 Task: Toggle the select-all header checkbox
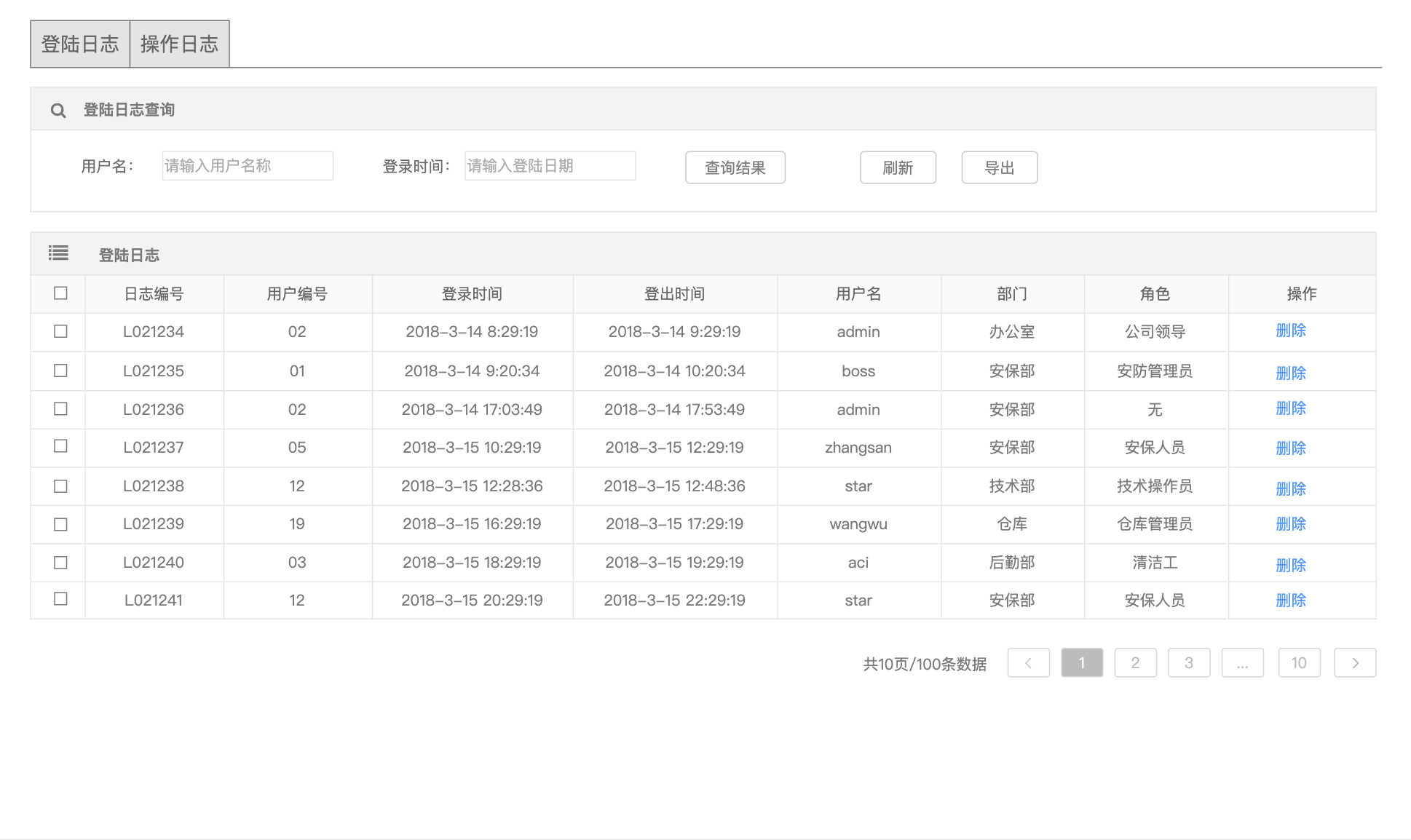point(60,293)
